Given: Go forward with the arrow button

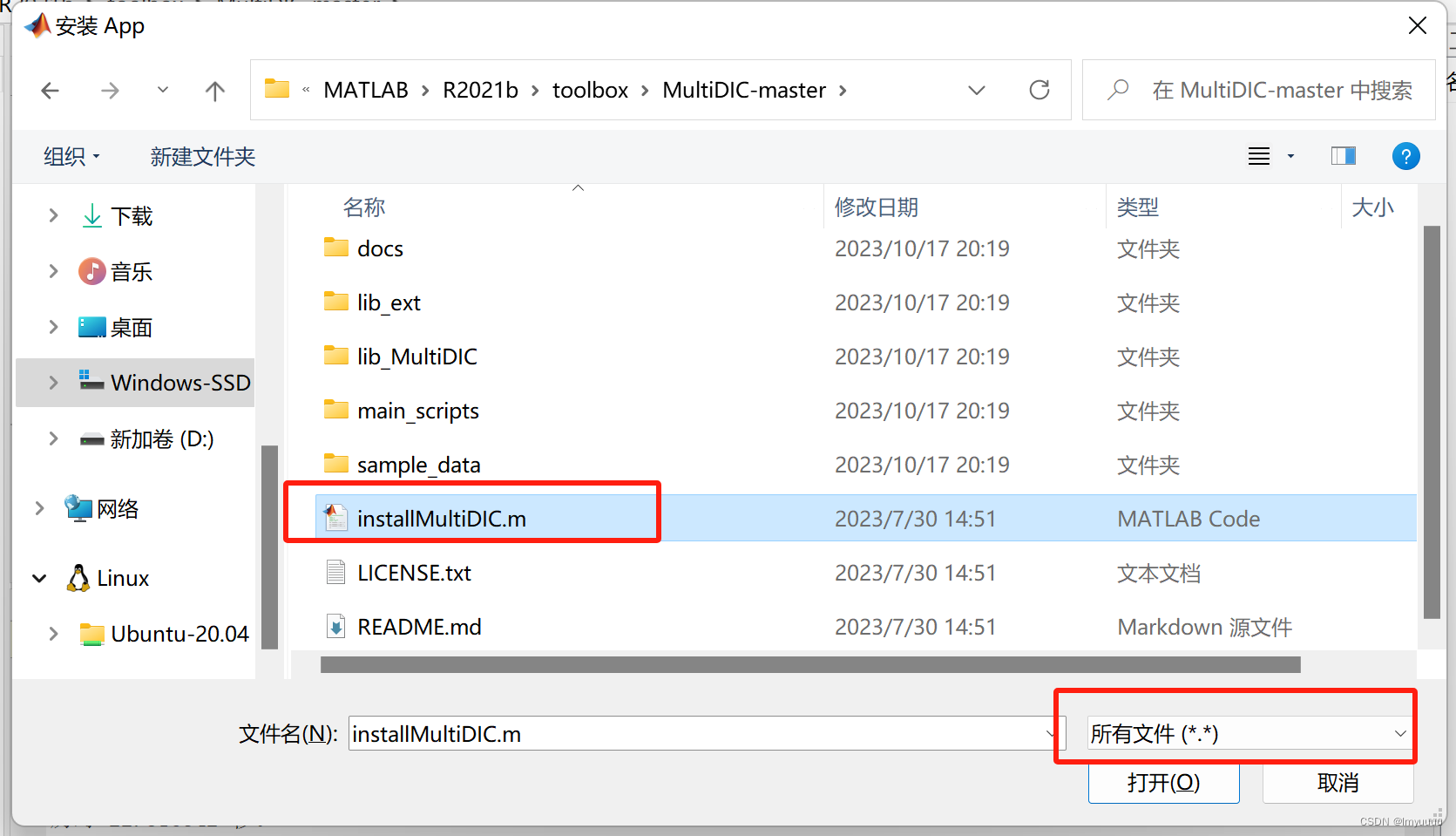Looking at the screenshot, I should [109, 90].
